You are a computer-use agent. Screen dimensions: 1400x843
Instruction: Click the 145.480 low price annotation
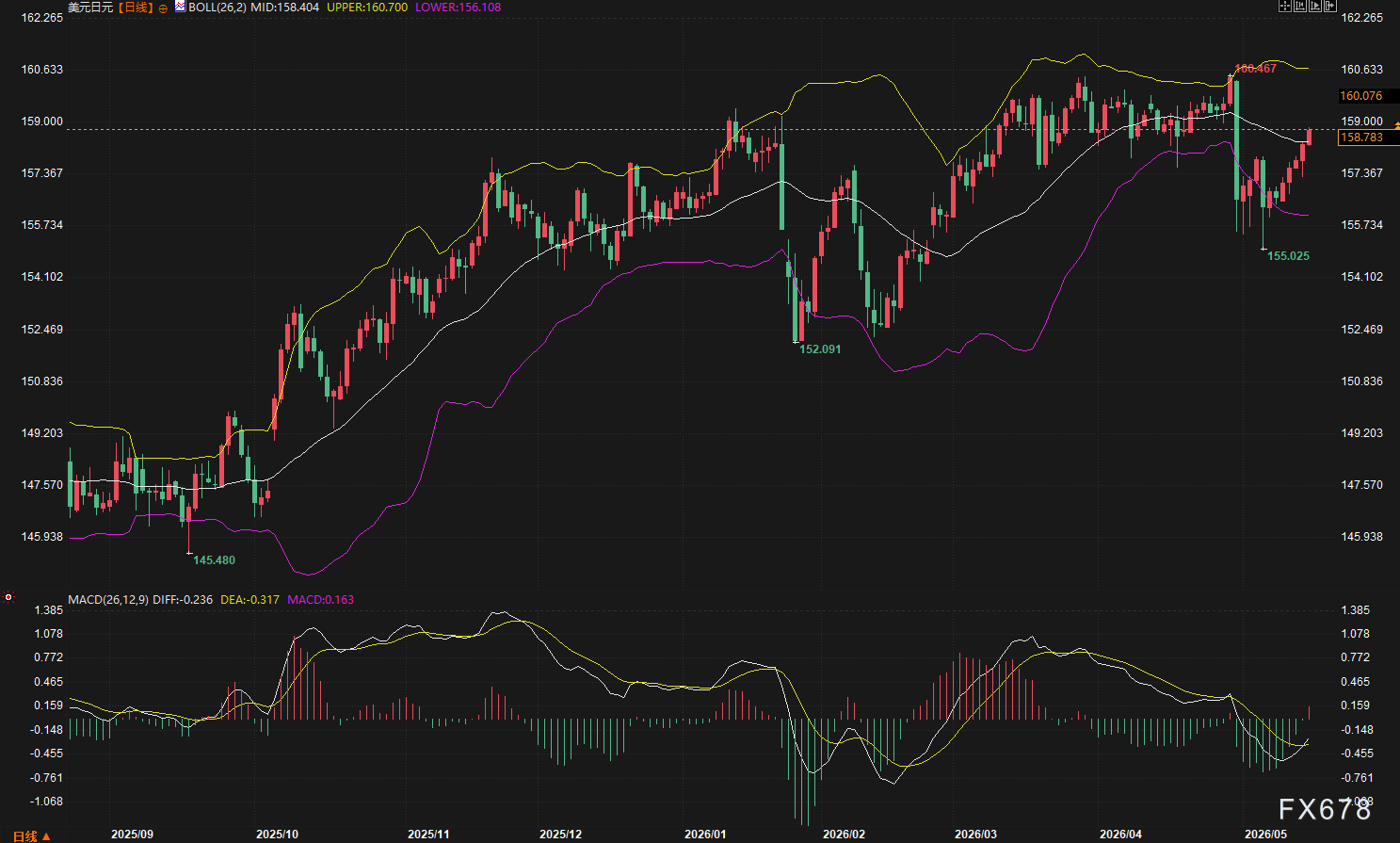click(x=214, y=560)
